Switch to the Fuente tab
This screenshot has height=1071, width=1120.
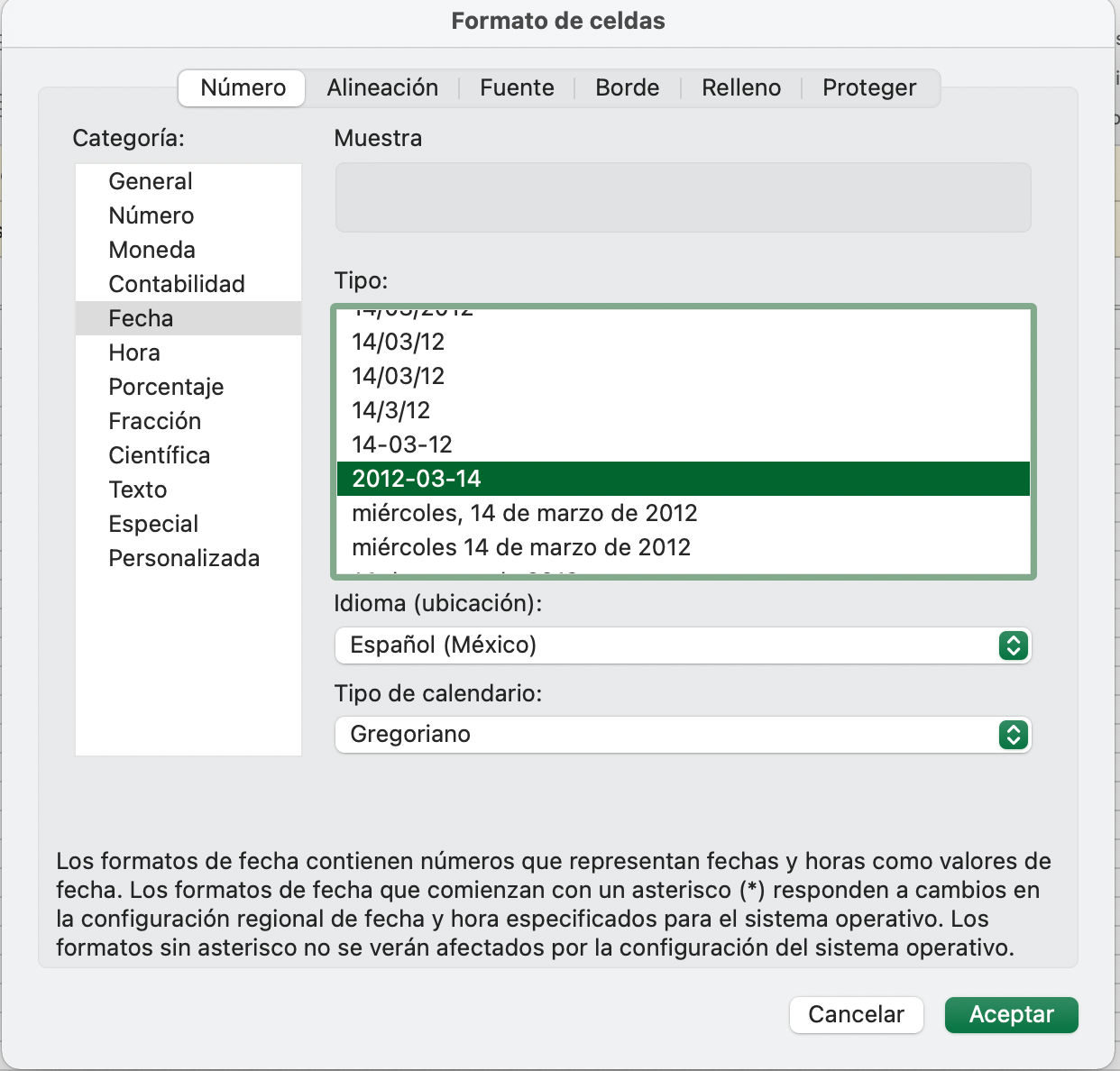click(x=517, y=87)
